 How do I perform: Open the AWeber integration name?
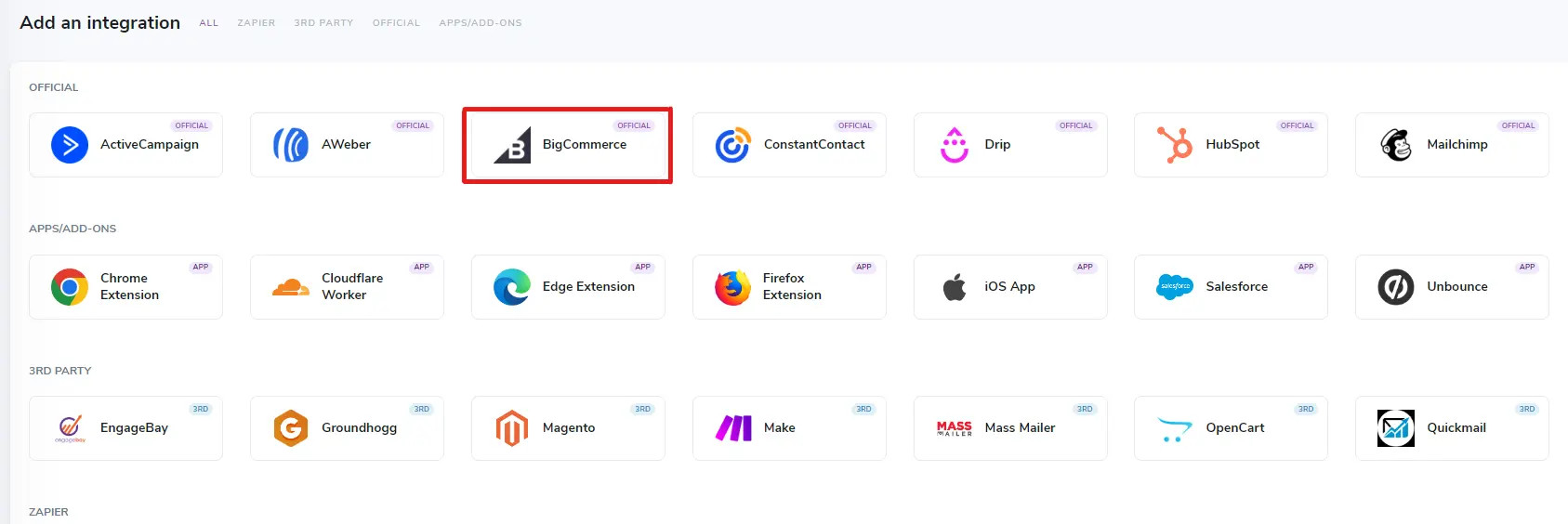[346, 145]
